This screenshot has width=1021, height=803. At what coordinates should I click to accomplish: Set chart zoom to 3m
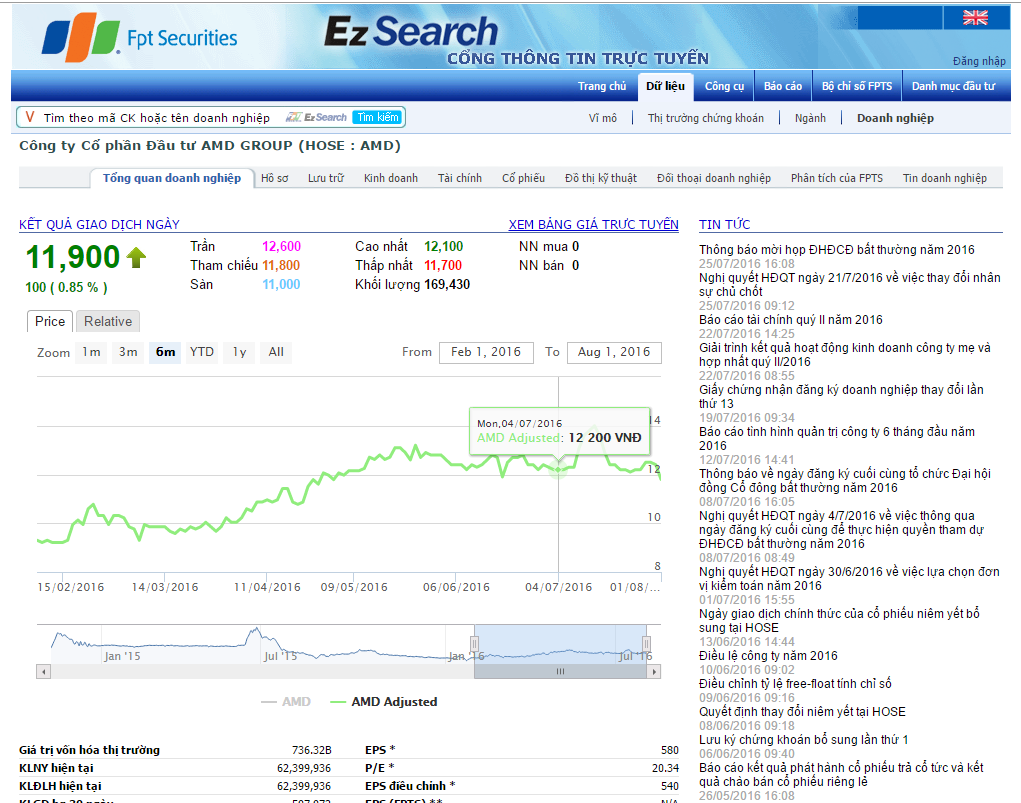coord(128,352)
